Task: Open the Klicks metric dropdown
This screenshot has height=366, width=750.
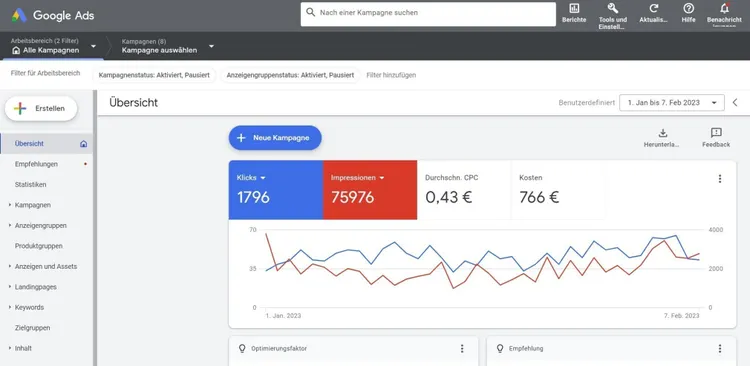Action: 251,177
